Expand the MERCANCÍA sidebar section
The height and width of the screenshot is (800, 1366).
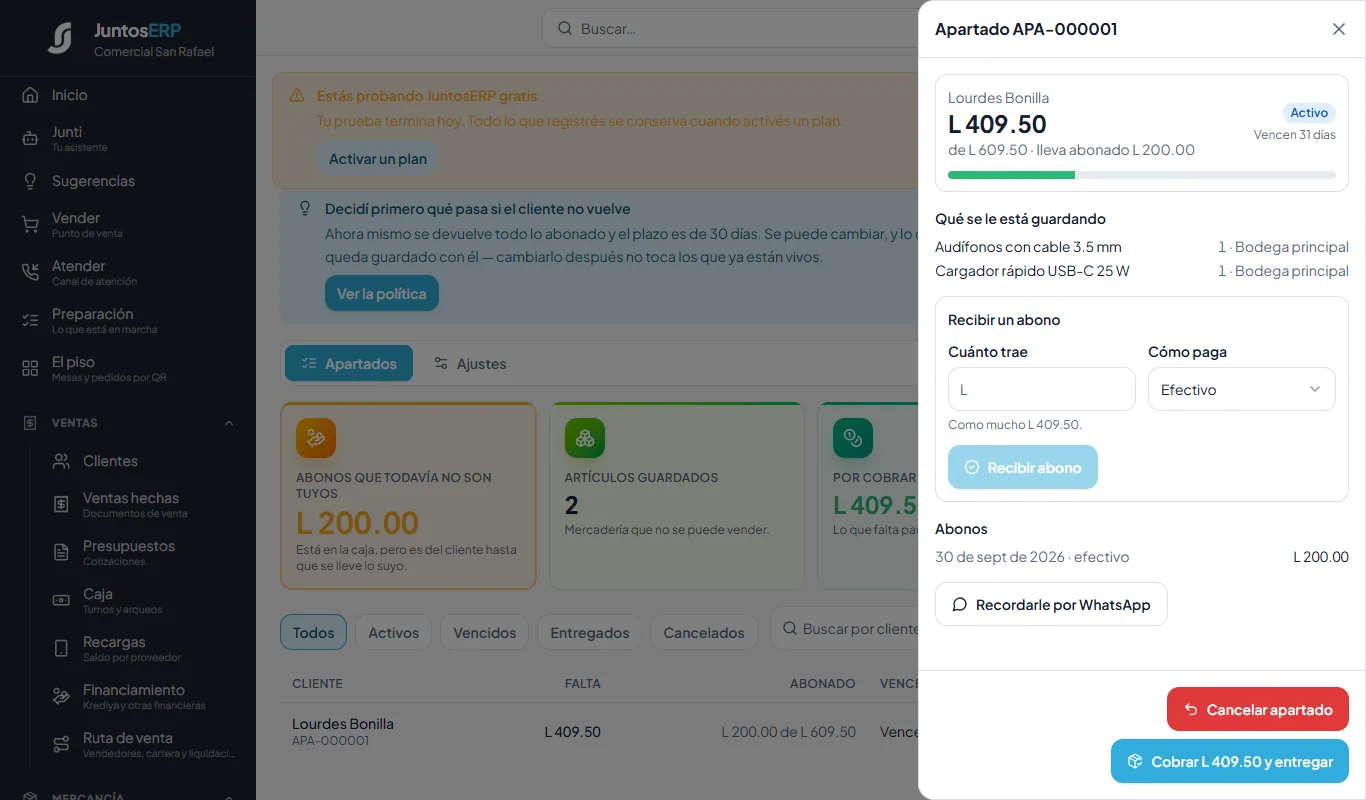pyautogui.click(x=229, y=797)
